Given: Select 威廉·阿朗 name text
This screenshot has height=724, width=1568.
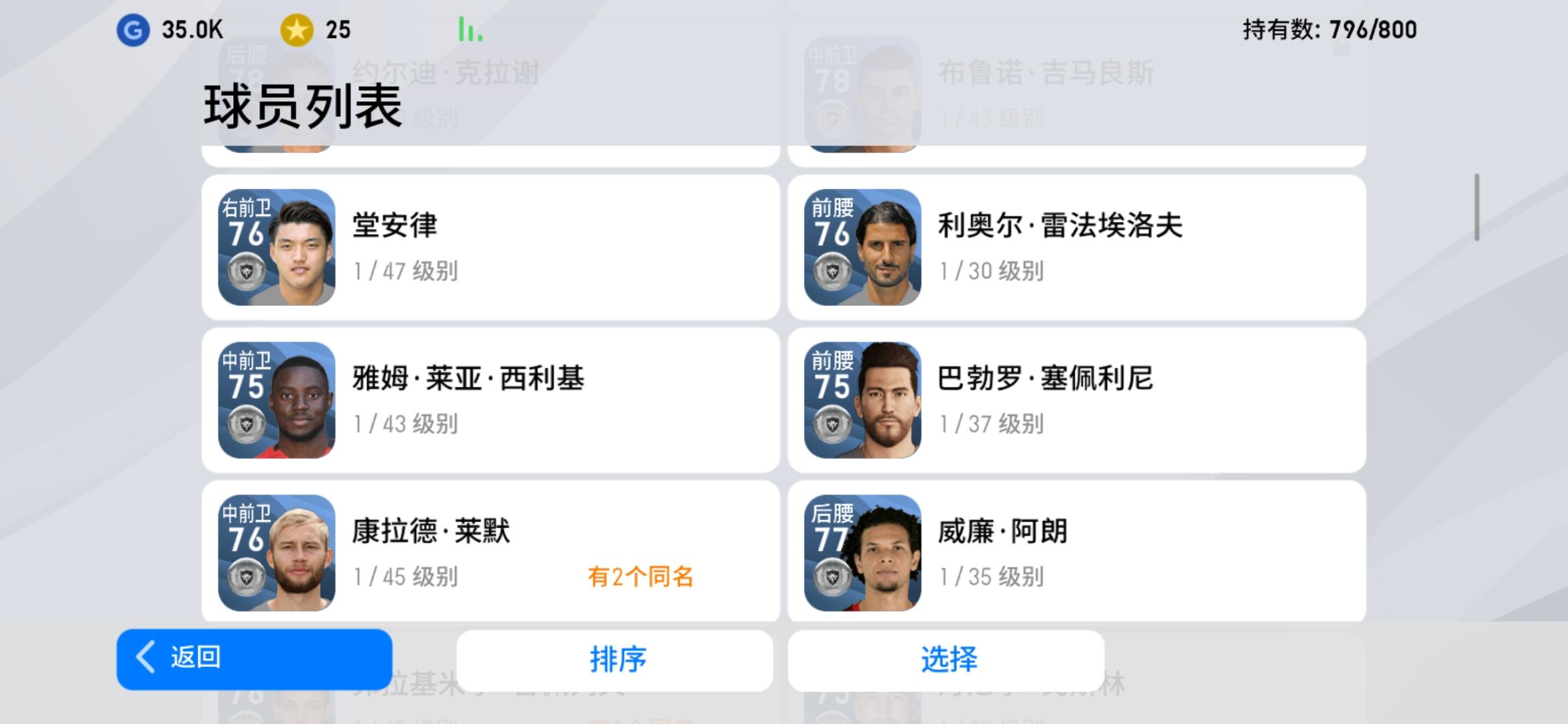Looking at the screenshot, I should (x=1002, y=532).
